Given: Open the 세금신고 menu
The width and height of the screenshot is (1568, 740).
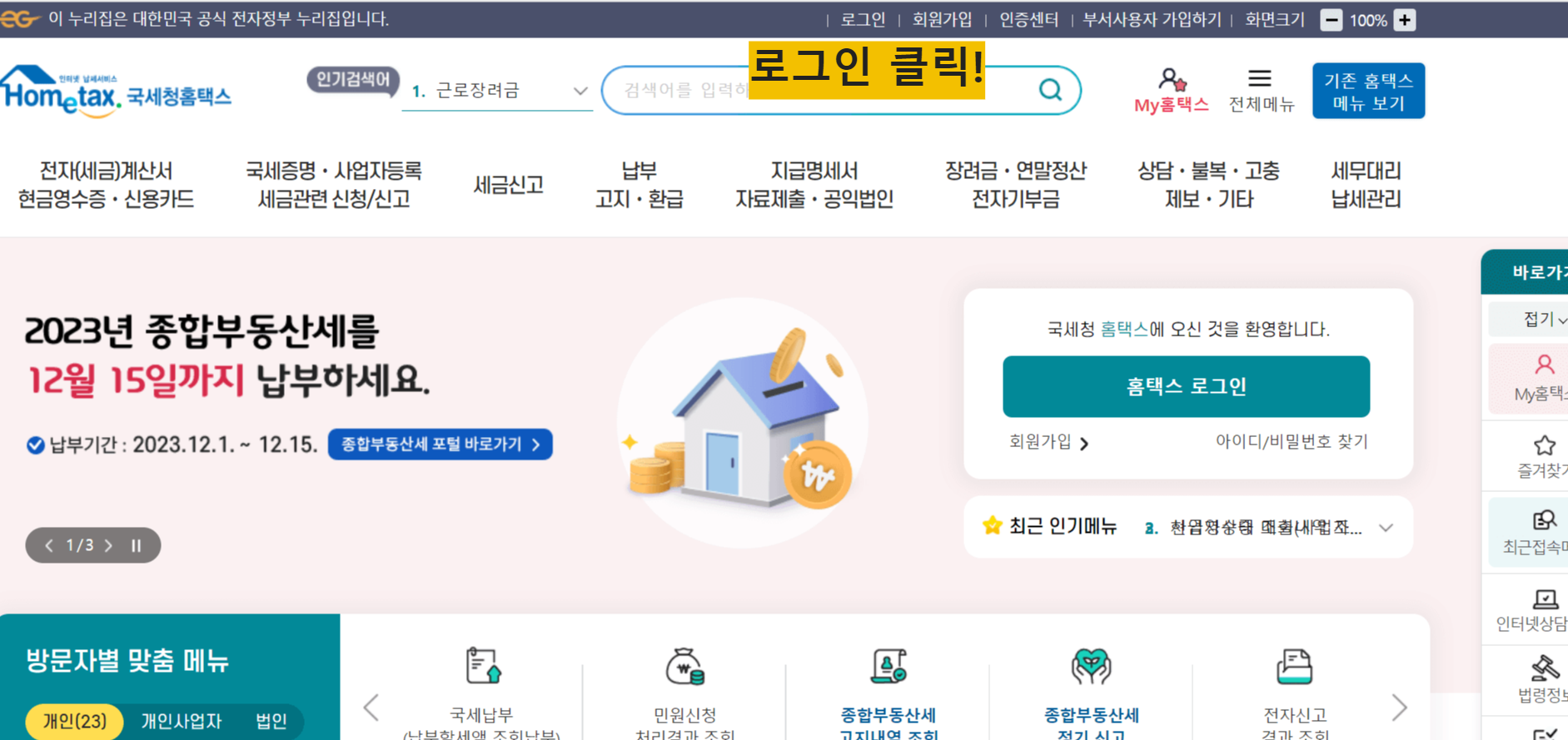Looking at the screenshot, I should 508,185.
